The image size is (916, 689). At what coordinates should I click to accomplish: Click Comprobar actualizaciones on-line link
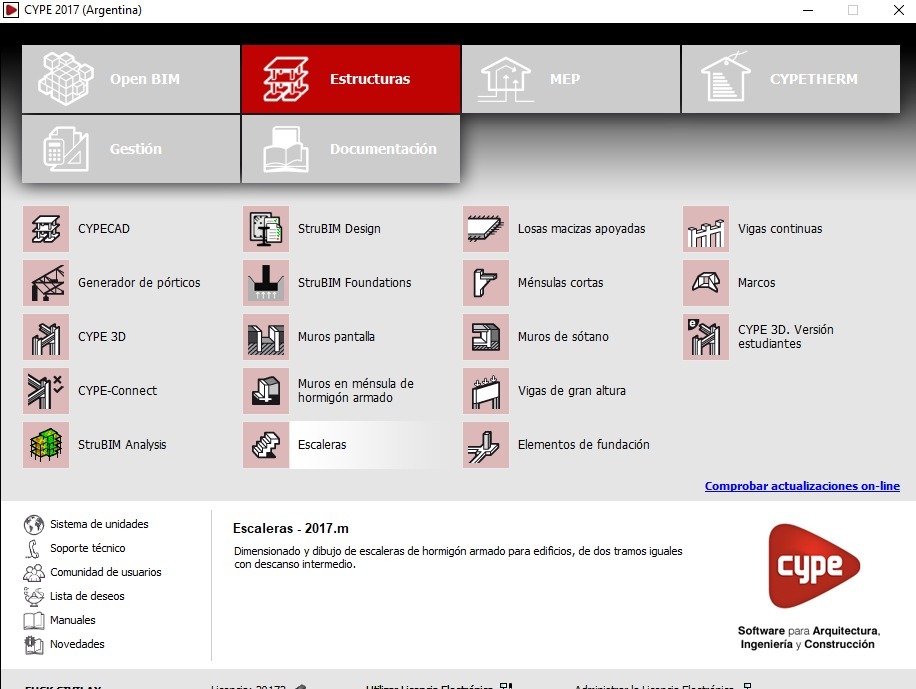point(801,486)
